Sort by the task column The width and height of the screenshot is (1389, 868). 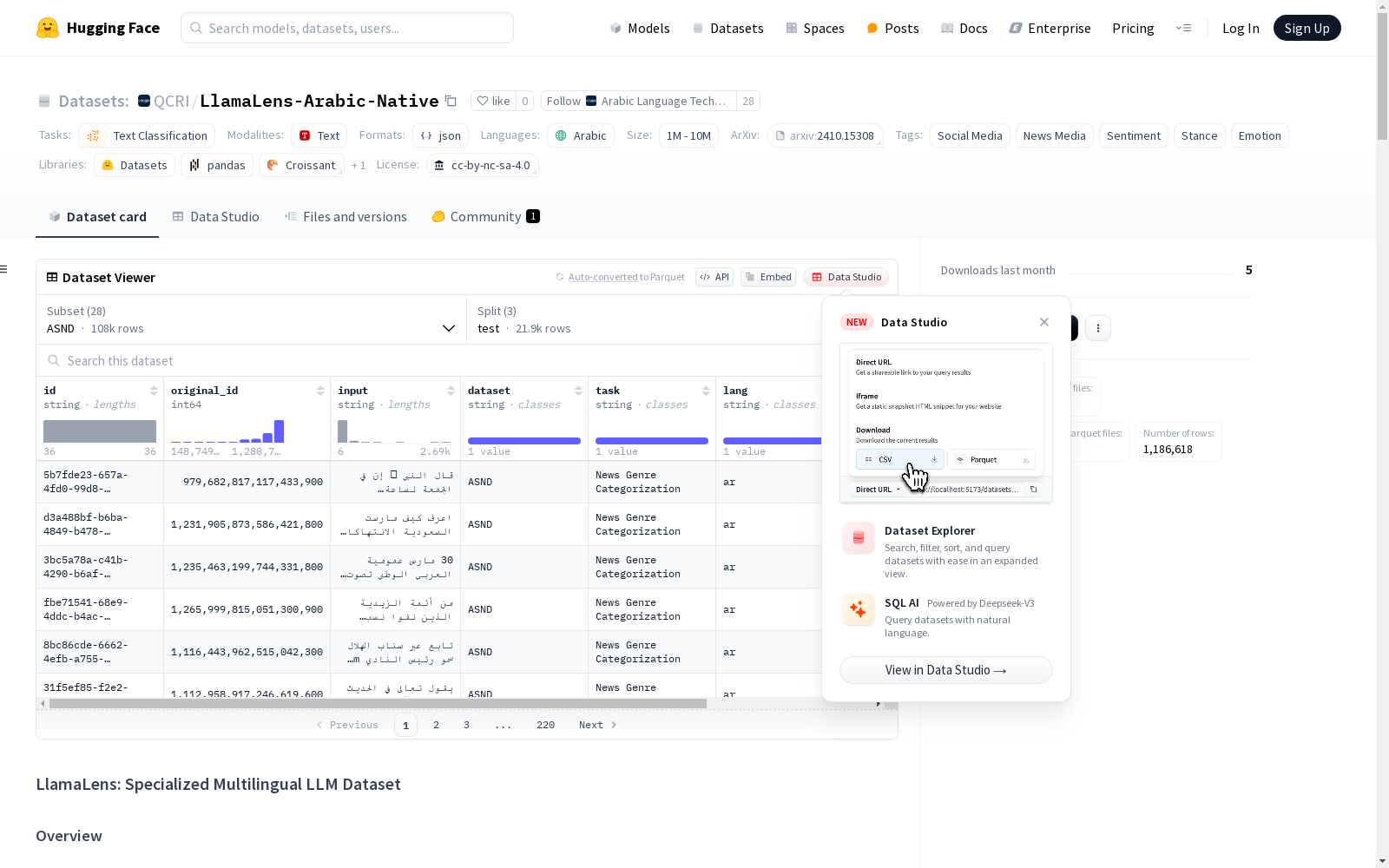click(x=706, y=391)
